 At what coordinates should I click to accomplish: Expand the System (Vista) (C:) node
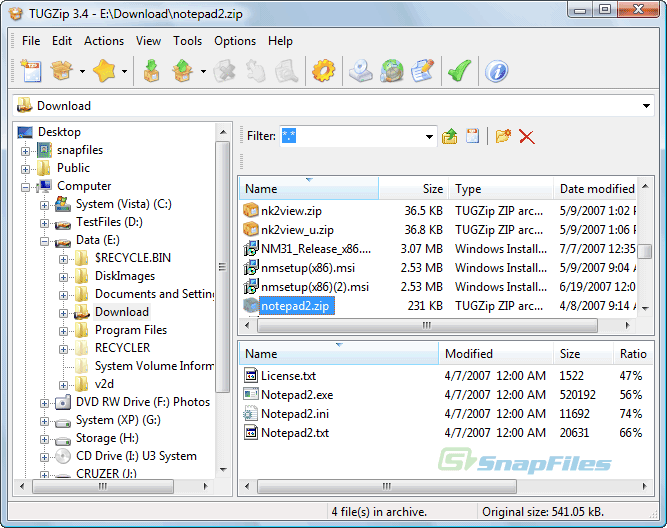tap(44, 205)
